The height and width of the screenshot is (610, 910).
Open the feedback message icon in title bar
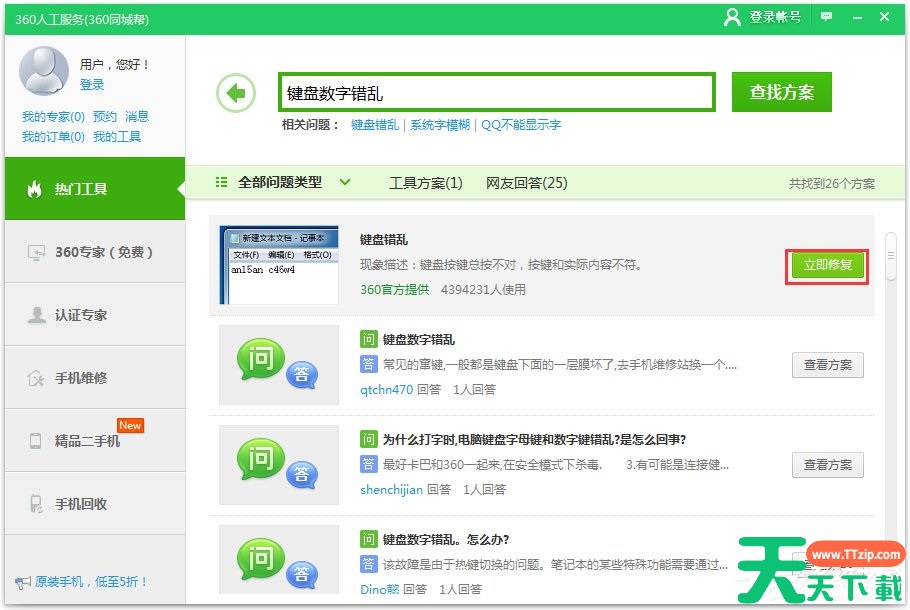826,17
